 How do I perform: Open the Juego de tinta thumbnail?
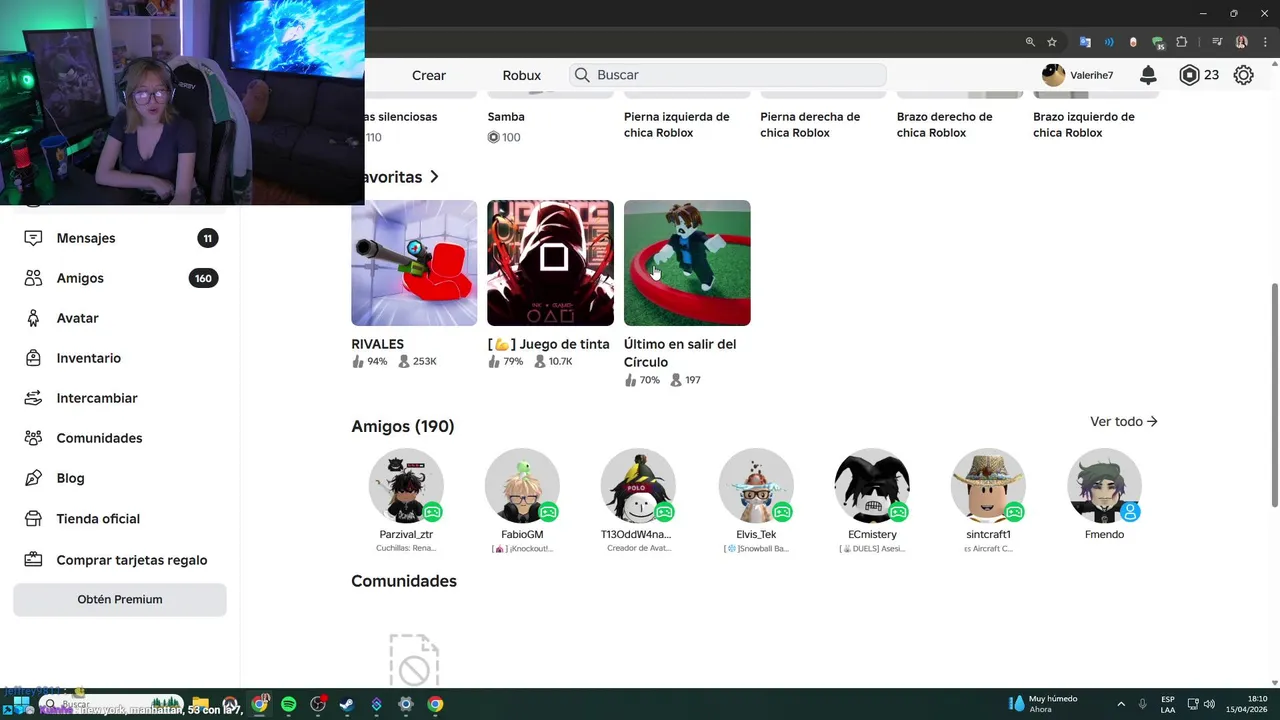[551, 263]
